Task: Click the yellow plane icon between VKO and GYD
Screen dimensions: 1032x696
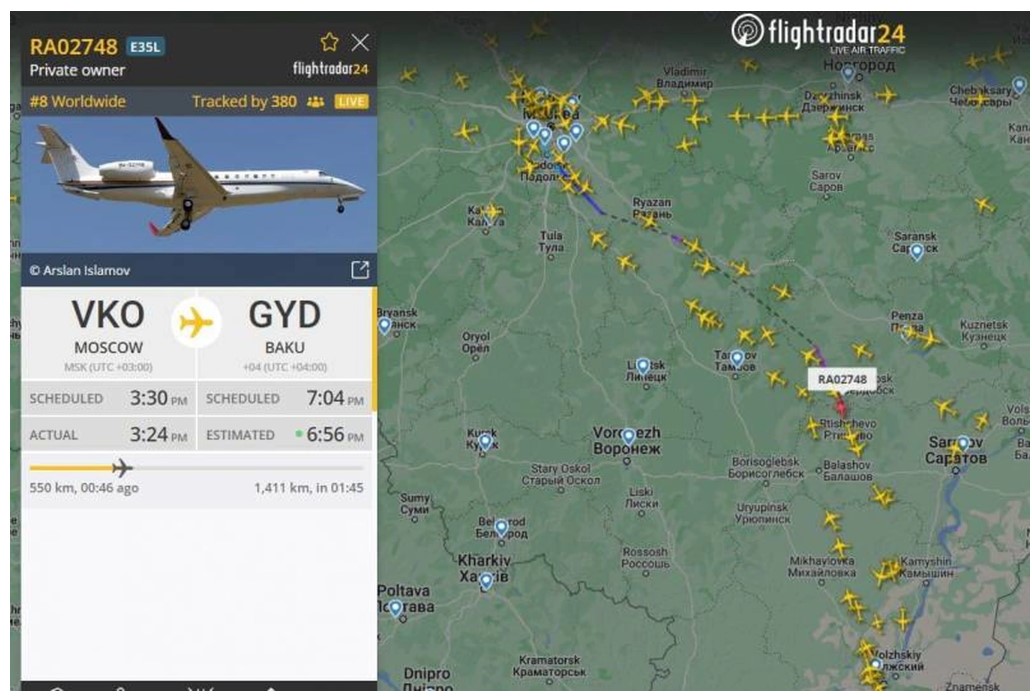Action: click(196, 323)
